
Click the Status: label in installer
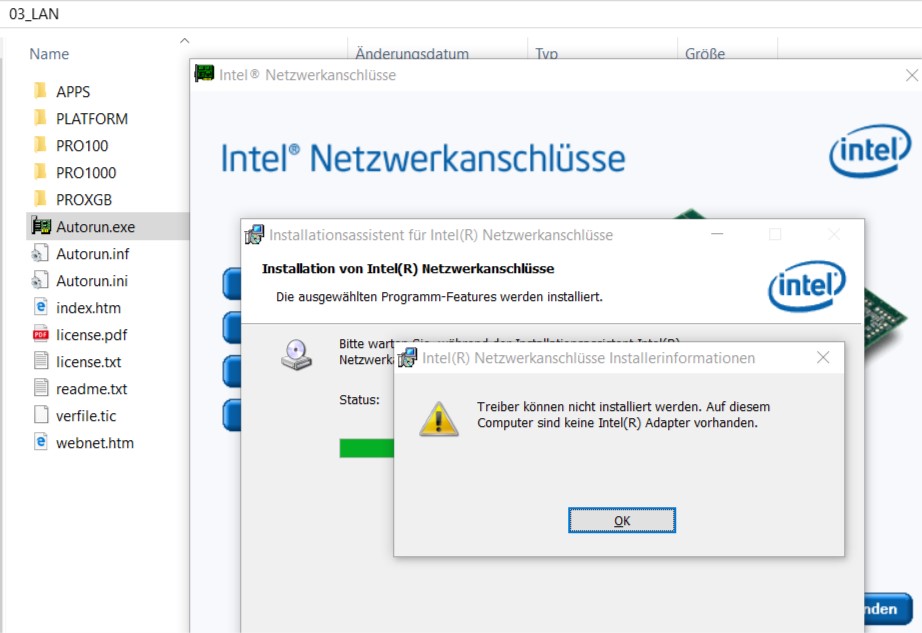pyautogui.click(x=359, y=400)
